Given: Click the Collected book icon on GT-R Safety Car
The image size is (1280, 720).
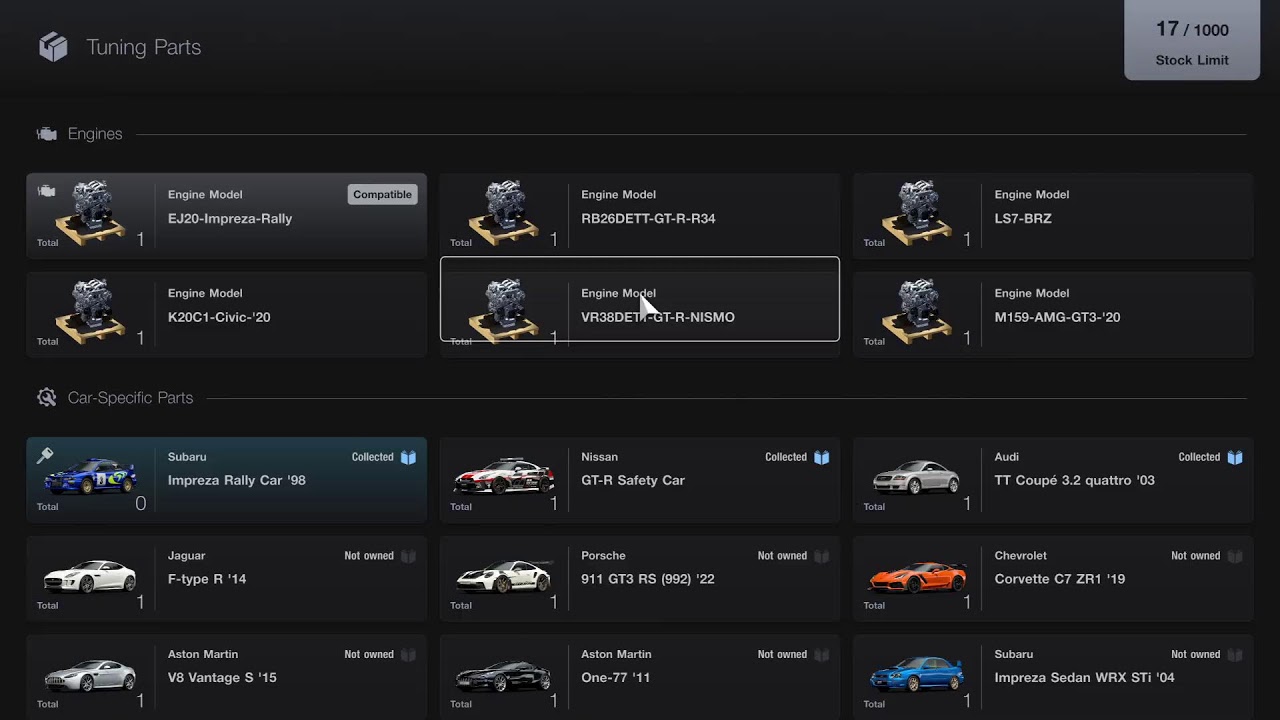Looking at the screenshot, I should (821, 457).
